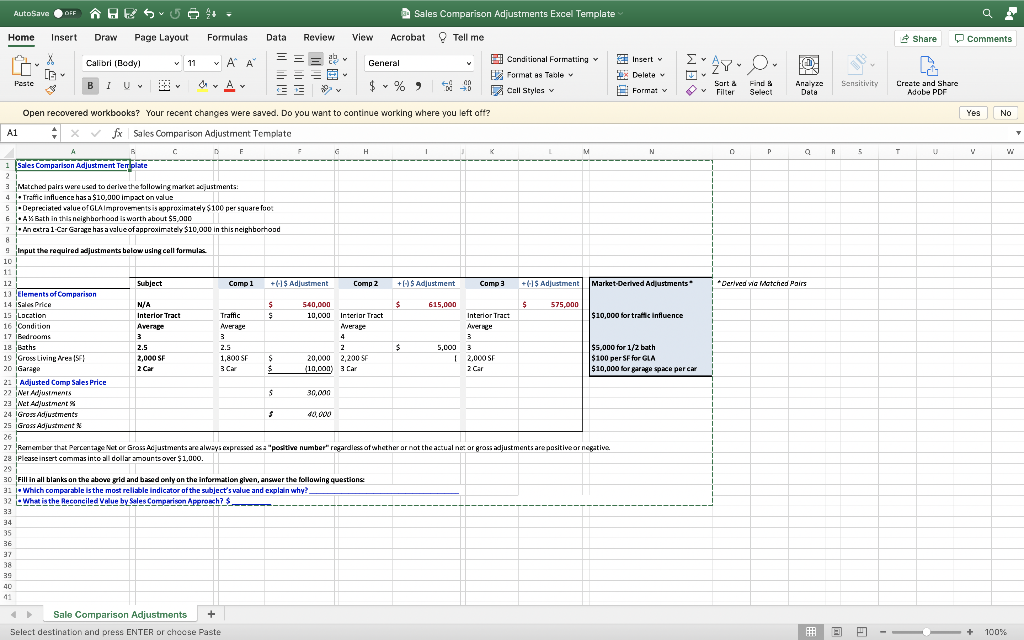
Task: Toggle the AutoSave switch
Action: point(67,14)
